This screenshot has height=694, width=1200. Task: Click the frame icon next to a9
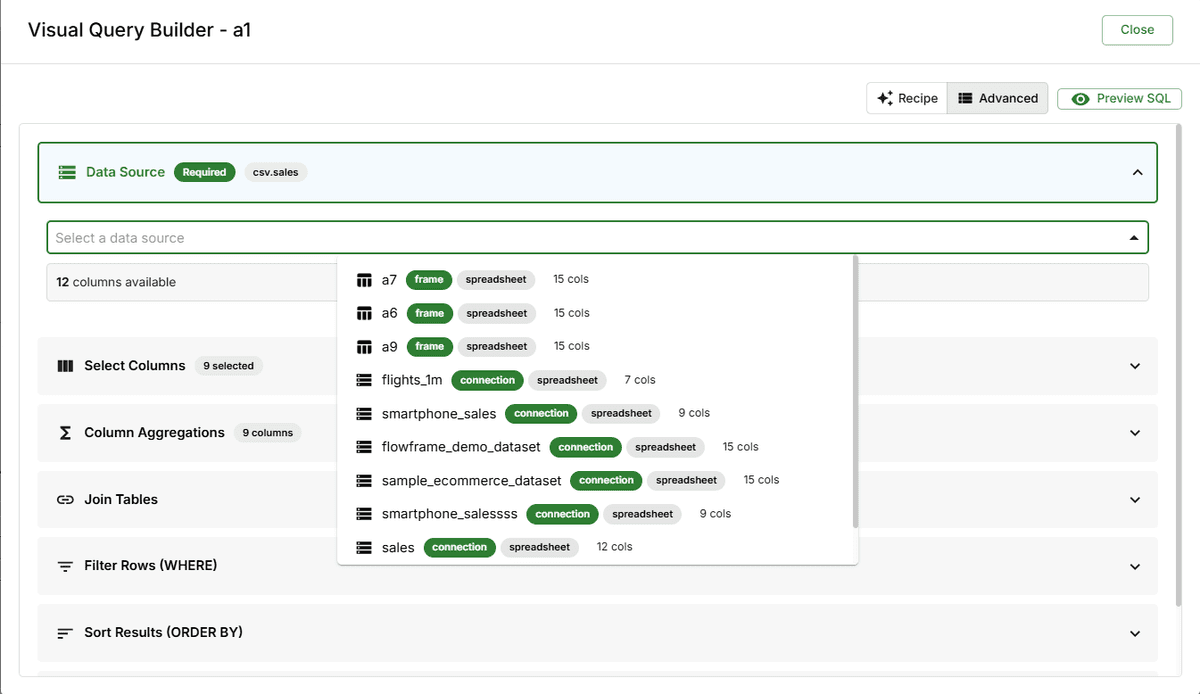[x=364, y=346]
